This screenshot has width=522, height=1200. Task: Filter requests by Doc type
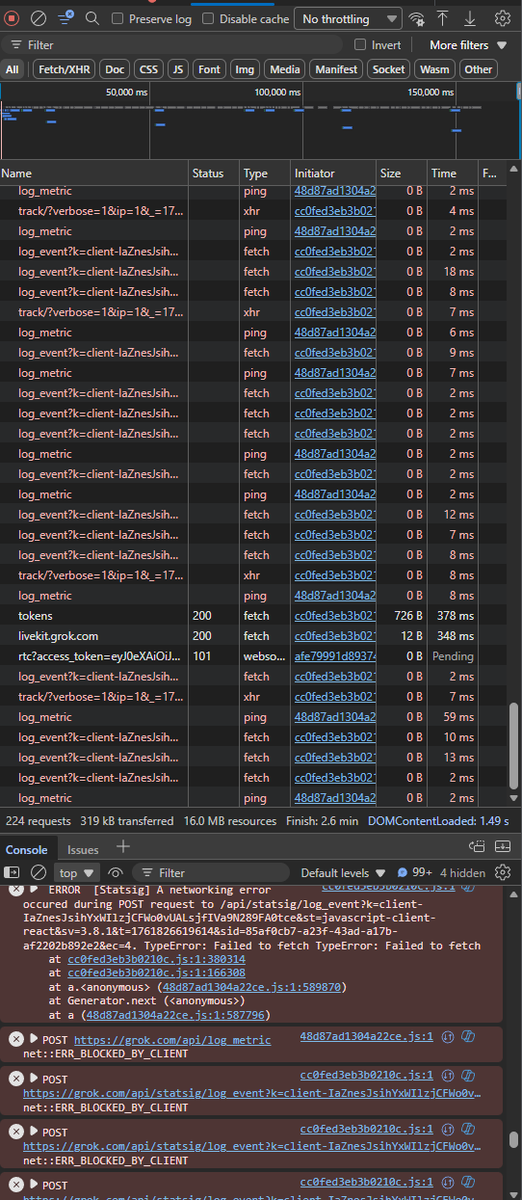coord(116,69)
